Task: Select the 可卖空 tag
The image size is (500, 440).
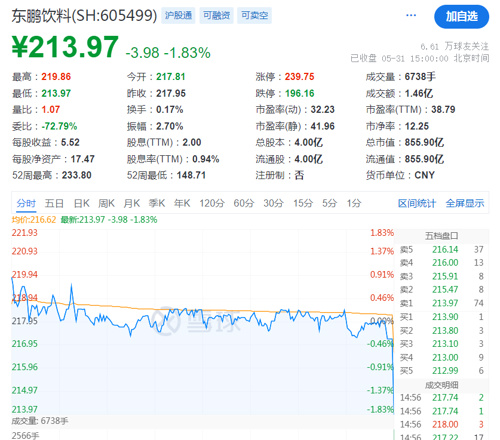Action: click(254, 15)
